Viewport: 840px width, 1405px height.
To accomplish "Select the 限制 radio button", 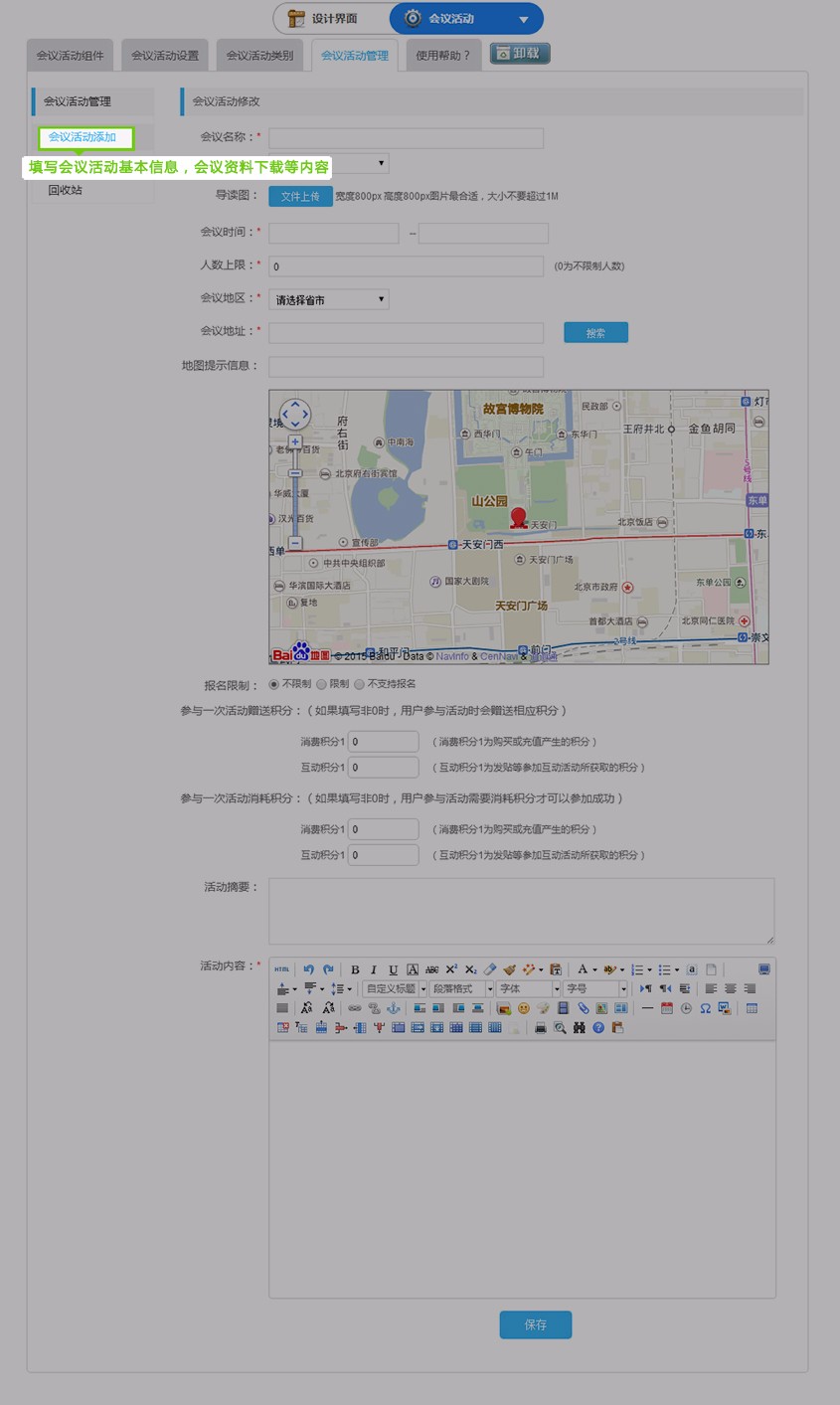I will coord(321,684).
